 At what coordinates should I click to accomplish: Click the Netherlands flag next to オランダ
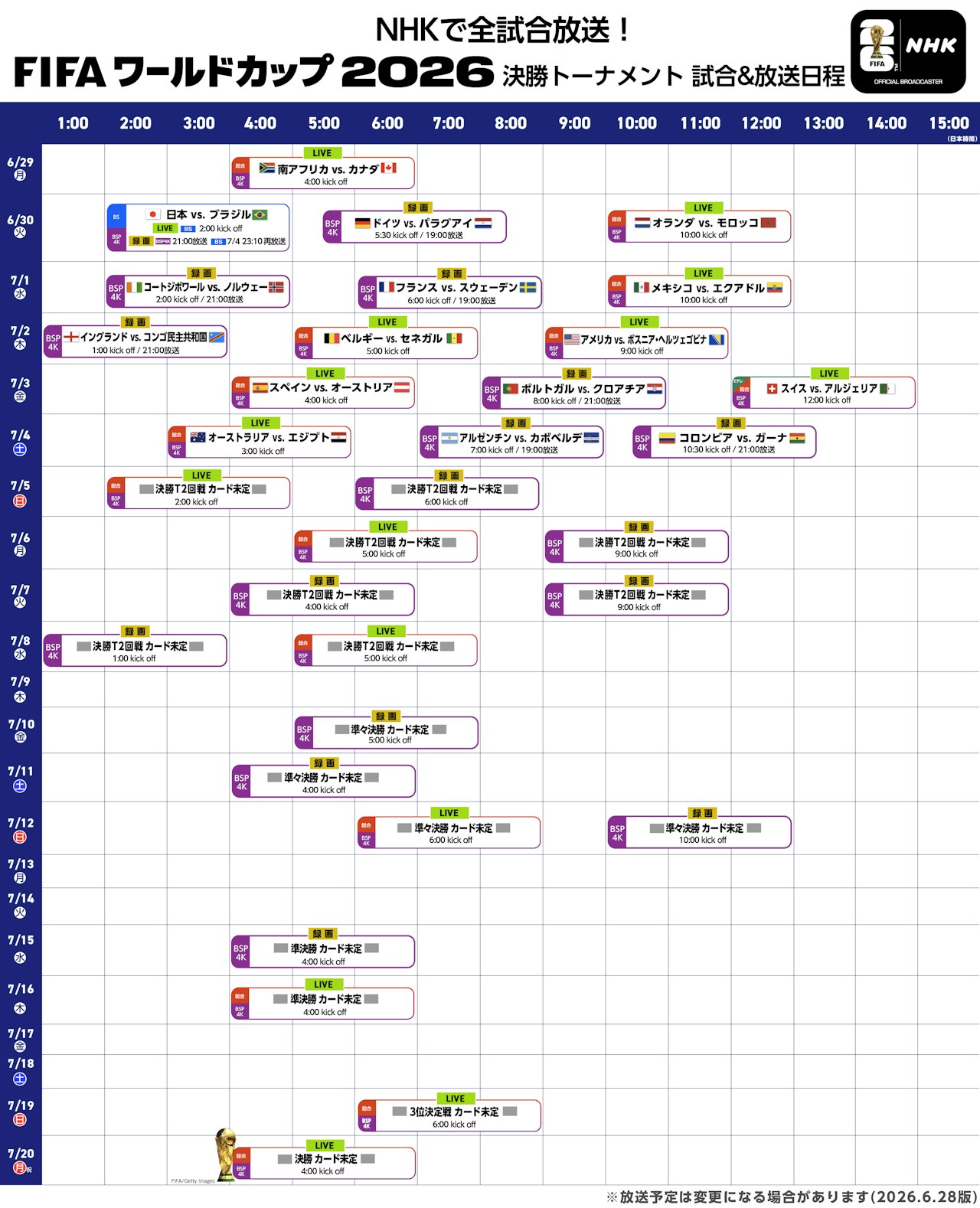pyautogui.click(x=642, y=222)
